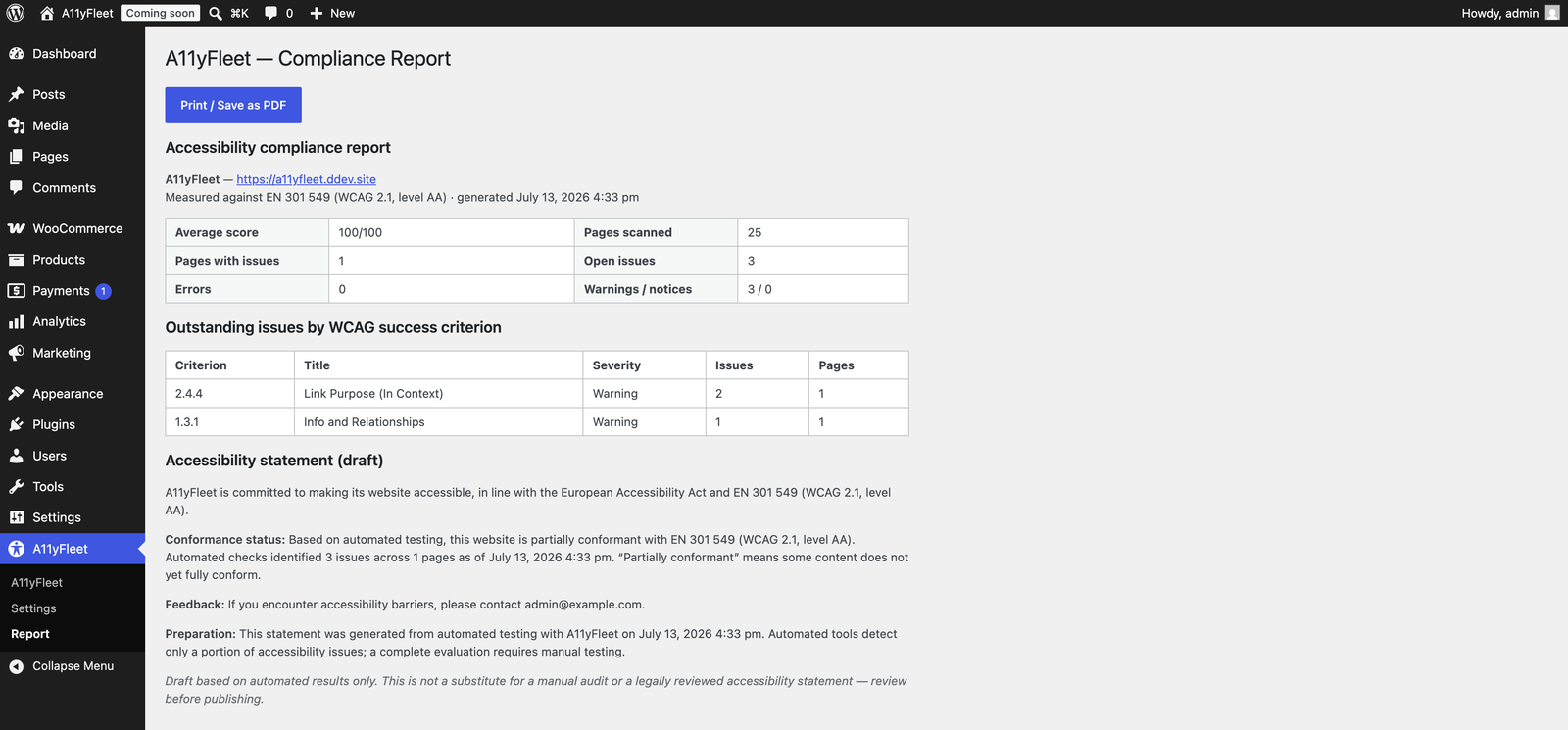
Task: Click the New label in admin bar
Action: click(342, 13)
